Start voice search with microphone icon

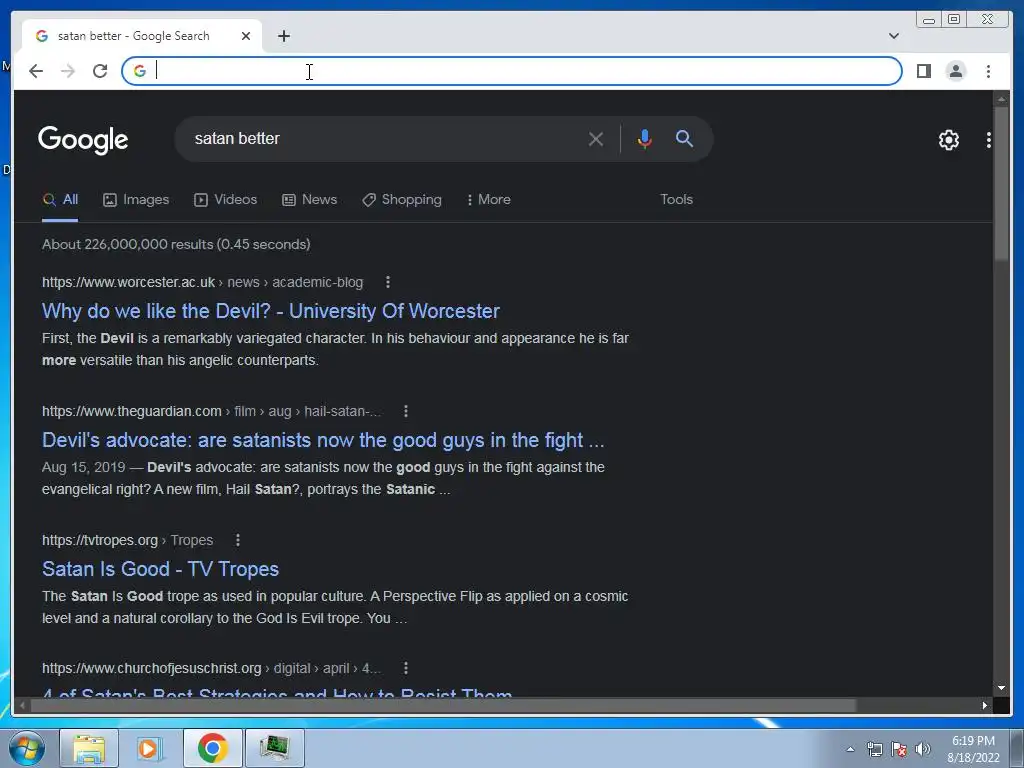point(645,139)
